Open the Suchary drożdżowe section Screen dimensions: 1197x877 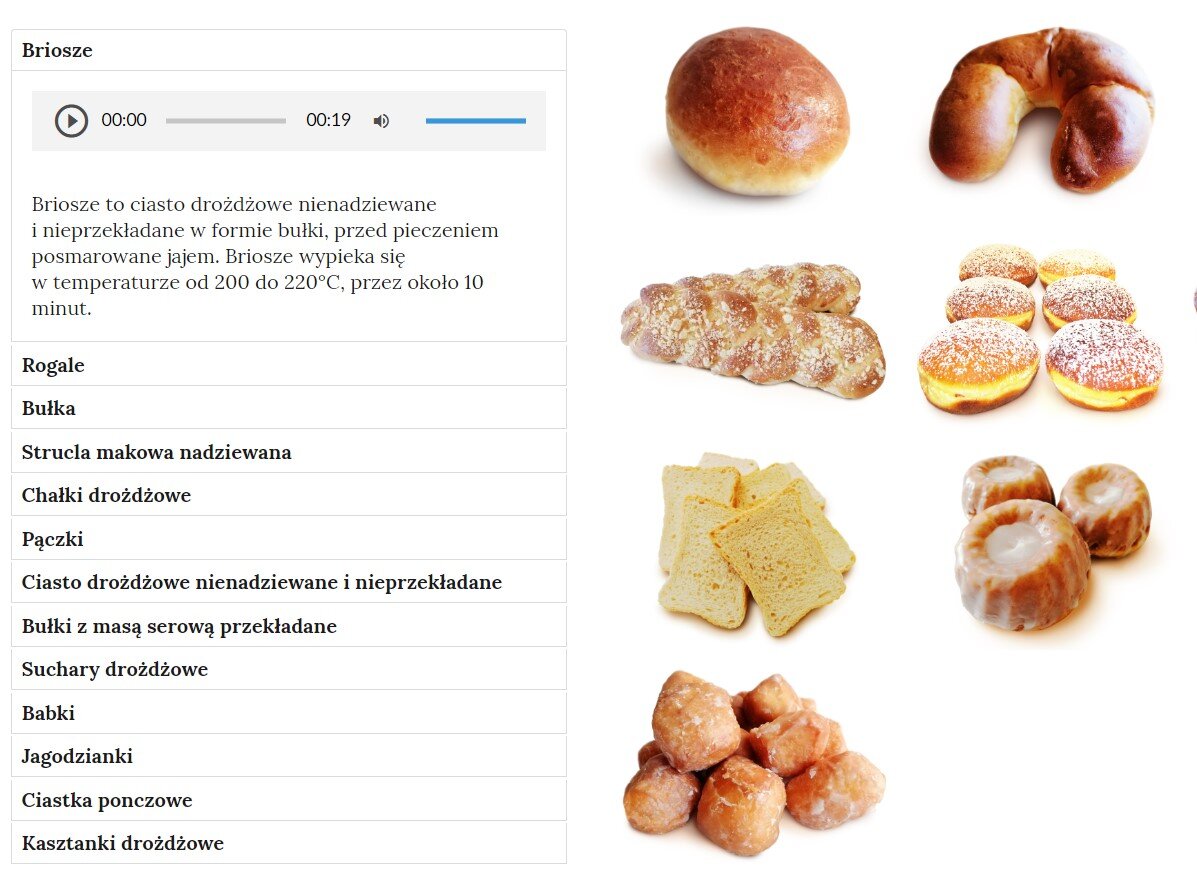pyautogui.click(x=289, y=669)
